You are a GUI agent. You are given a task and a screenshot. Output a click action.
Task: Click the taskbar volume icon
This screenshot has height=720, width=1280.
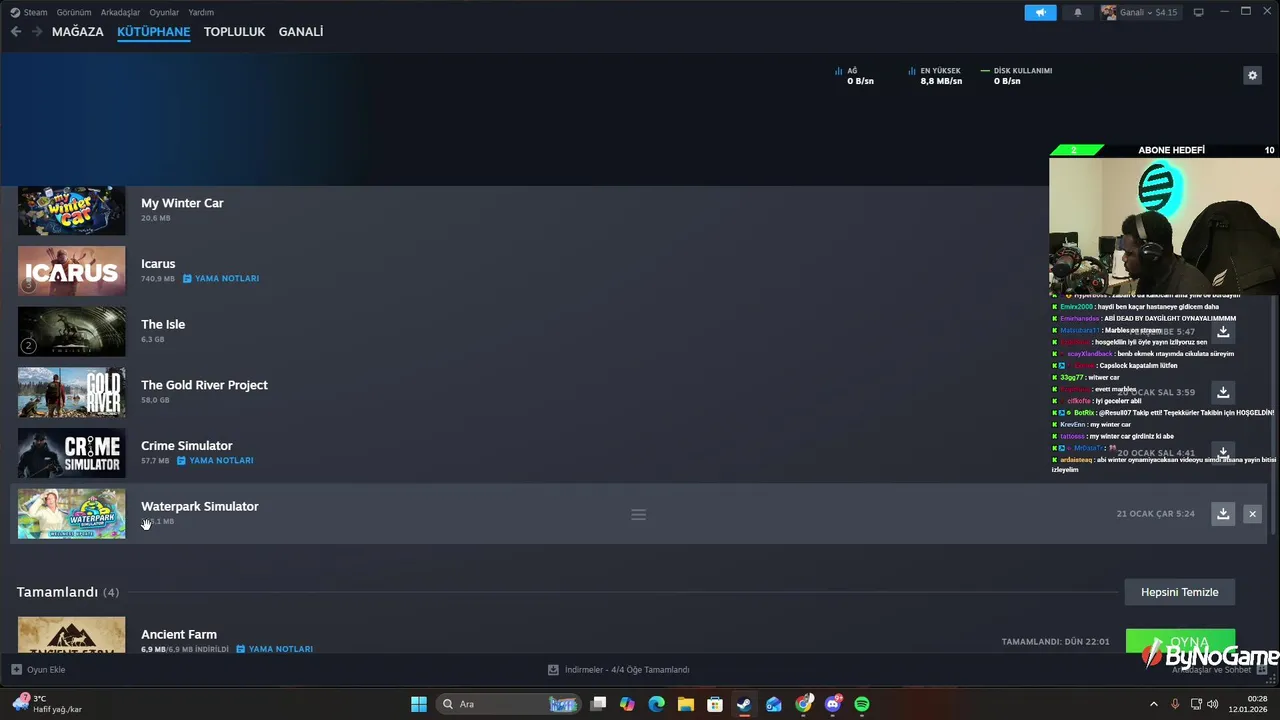click(x=1212, y=704)
